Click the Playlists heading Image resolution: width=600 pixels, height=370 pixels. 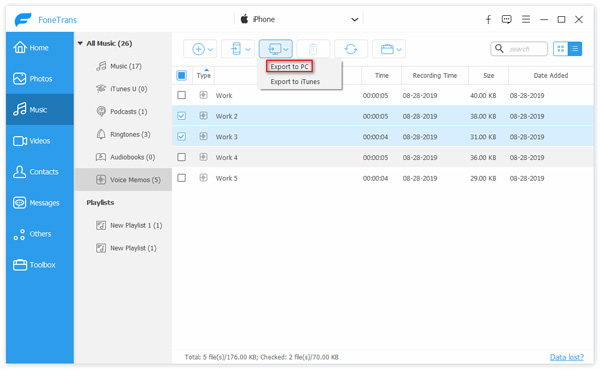click(x=100, y=202)
